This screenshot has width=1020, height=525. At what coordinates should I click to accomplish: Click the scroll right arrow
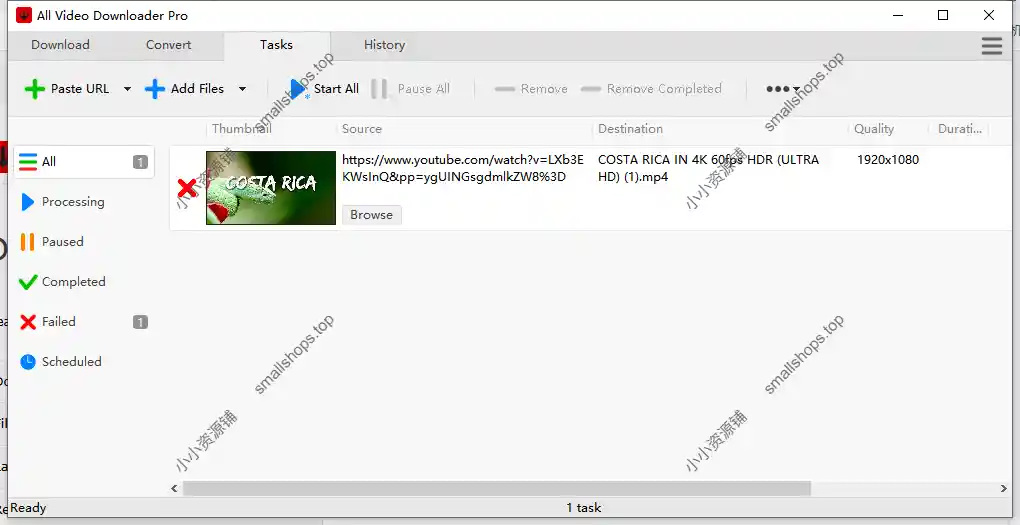pos(1004,488)
